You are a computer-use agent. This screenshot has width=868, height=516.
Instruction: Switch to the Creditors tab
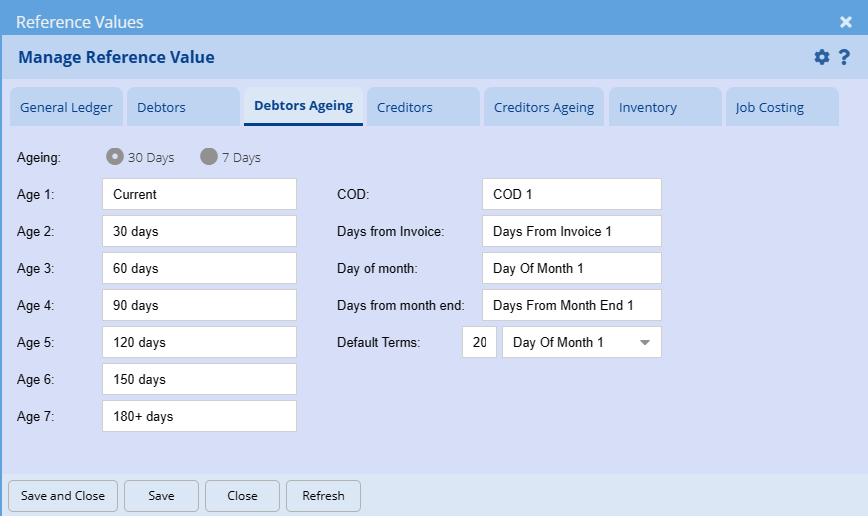[405, 107]
